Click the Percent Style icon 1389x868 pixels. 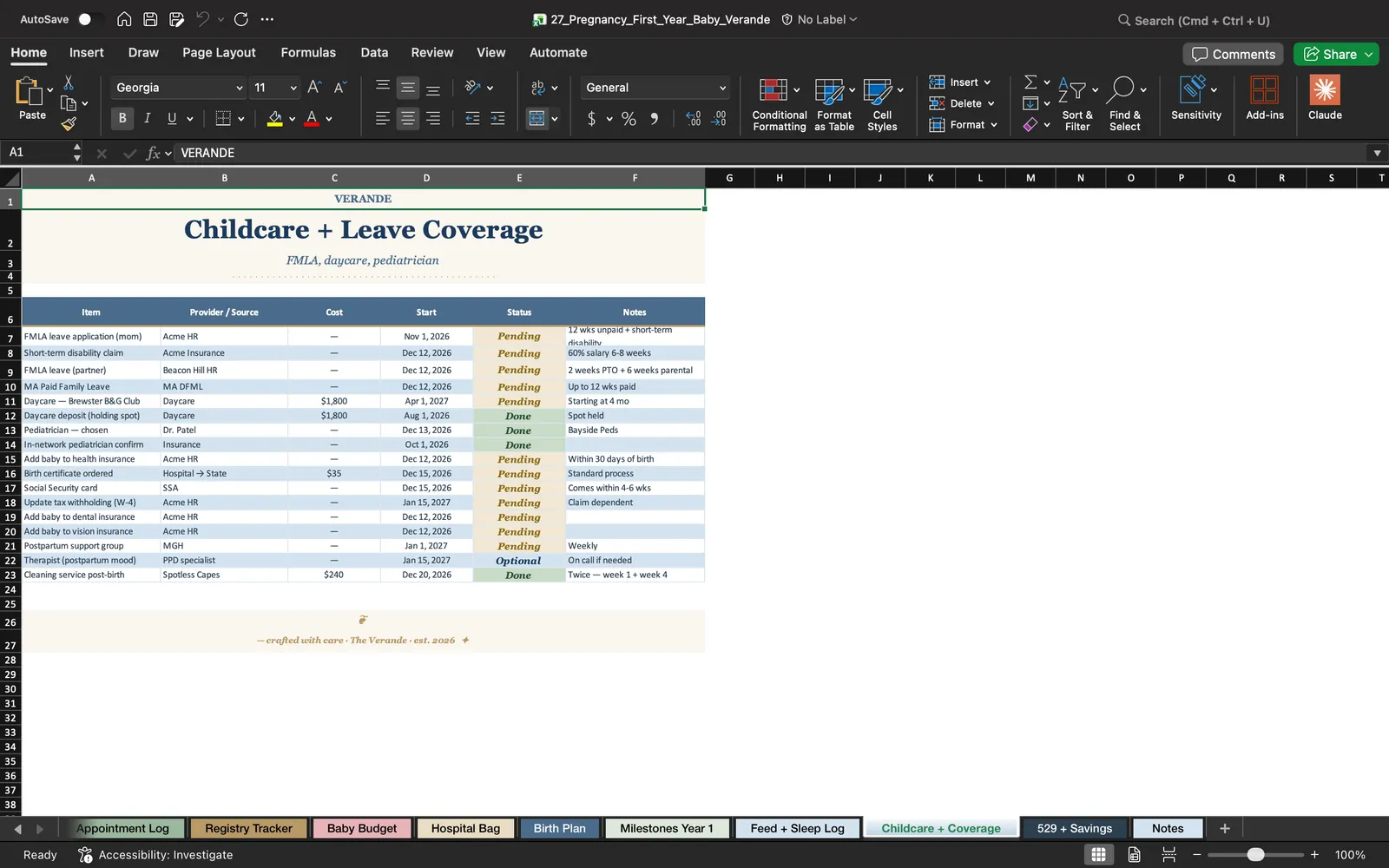[x=629, y=119]
